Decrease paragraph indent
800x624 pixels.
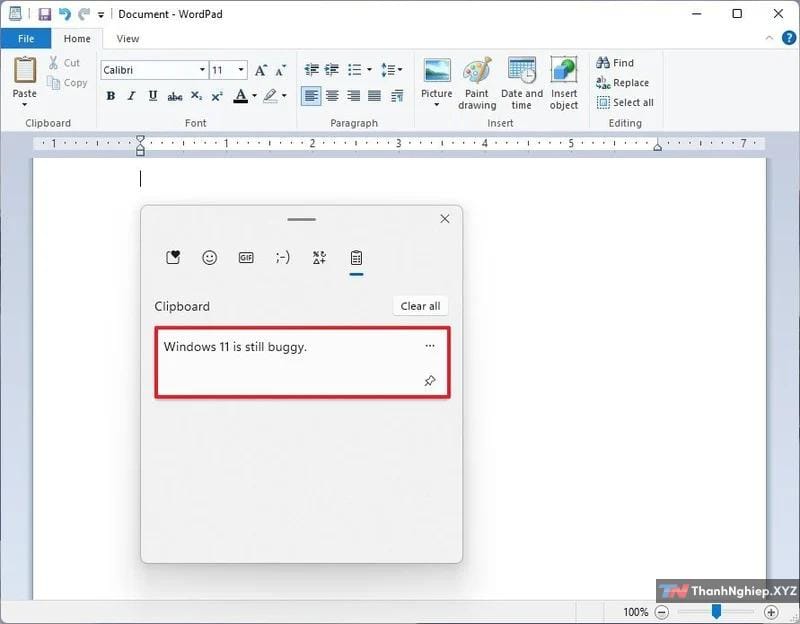pyautogui.click(x=311, y=69)
